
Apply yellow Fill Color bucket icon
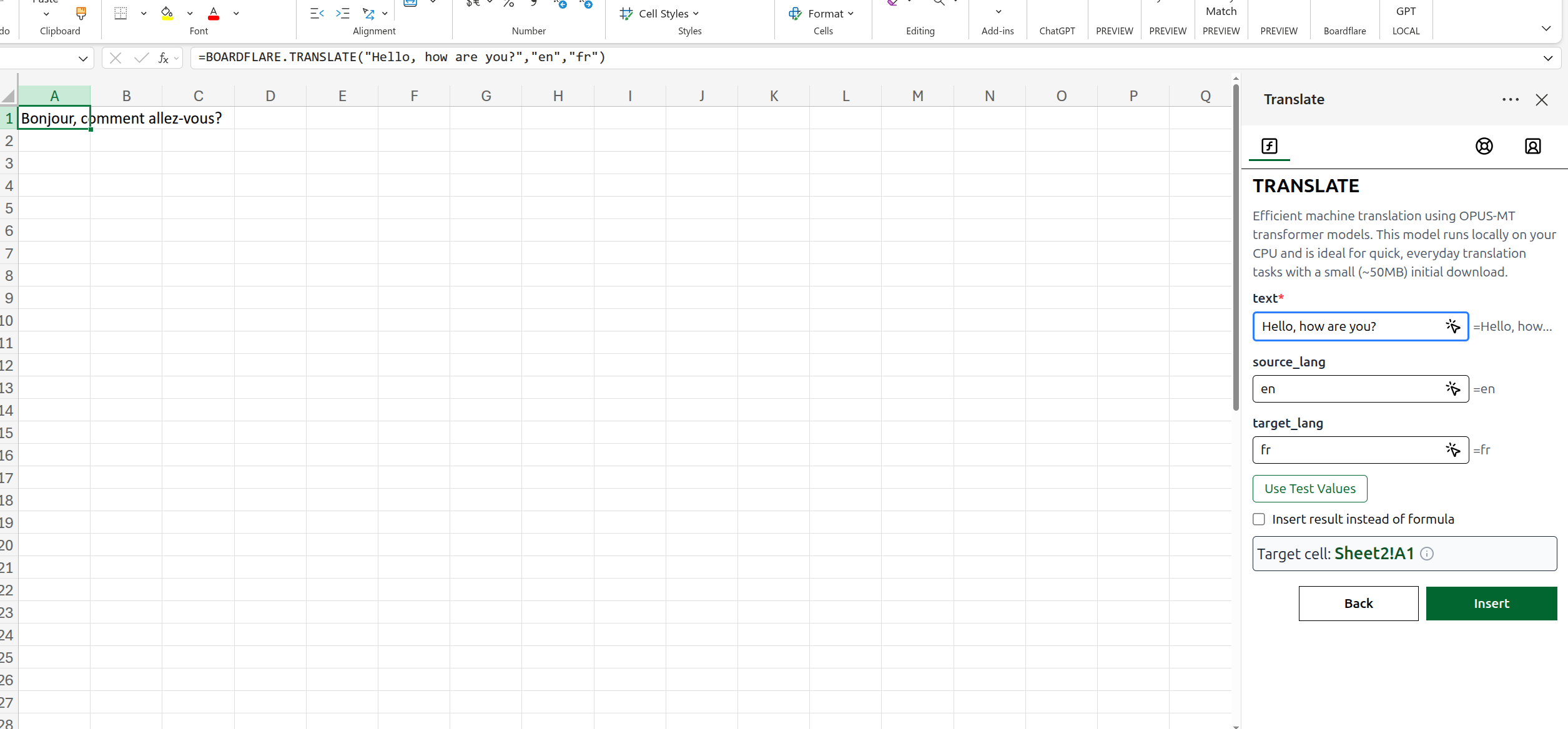[x=167, y=12]
